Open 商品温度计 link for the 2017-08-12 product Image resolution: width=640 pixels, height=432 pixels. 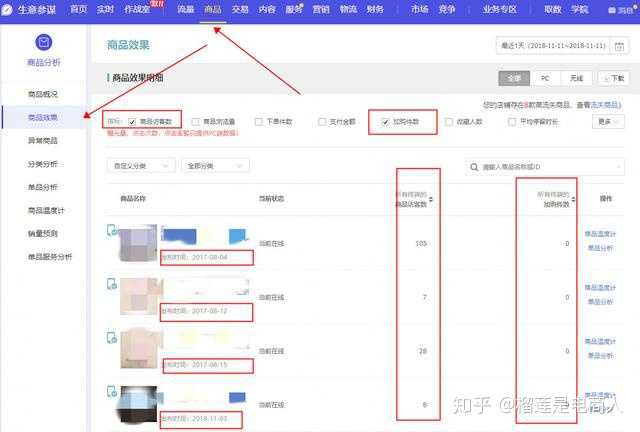coord(600,287)
